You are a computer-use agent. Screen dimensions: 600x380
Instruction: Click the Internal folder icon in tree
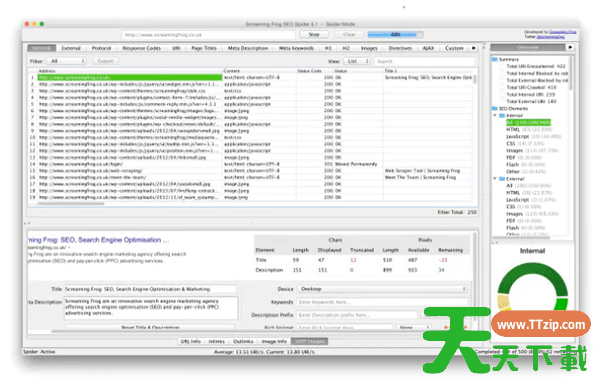502,116
